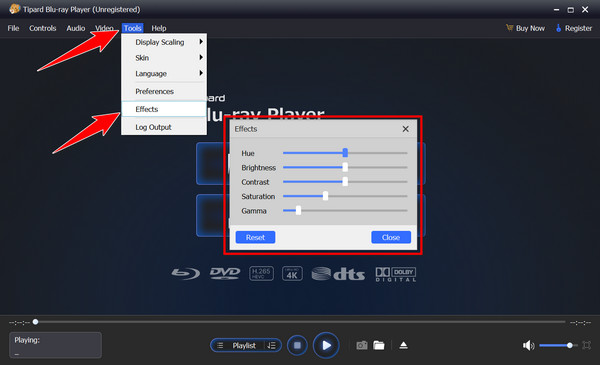This screenshot has height=365, width=600.
Task: Eject the disc with the eject icon
Action: 403,345
